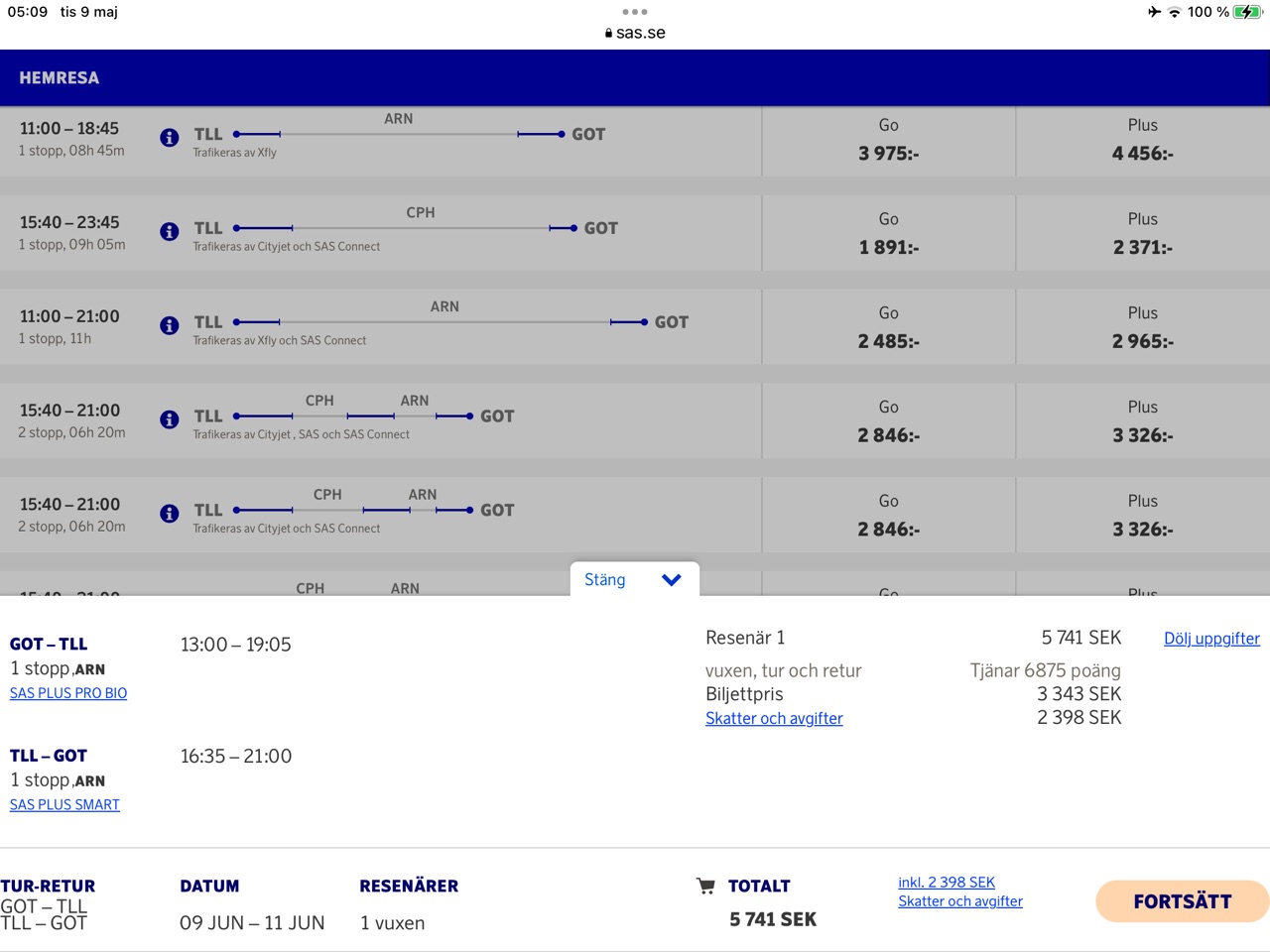Hide details via Dölj uppgifter

[x=1211, y=639]
